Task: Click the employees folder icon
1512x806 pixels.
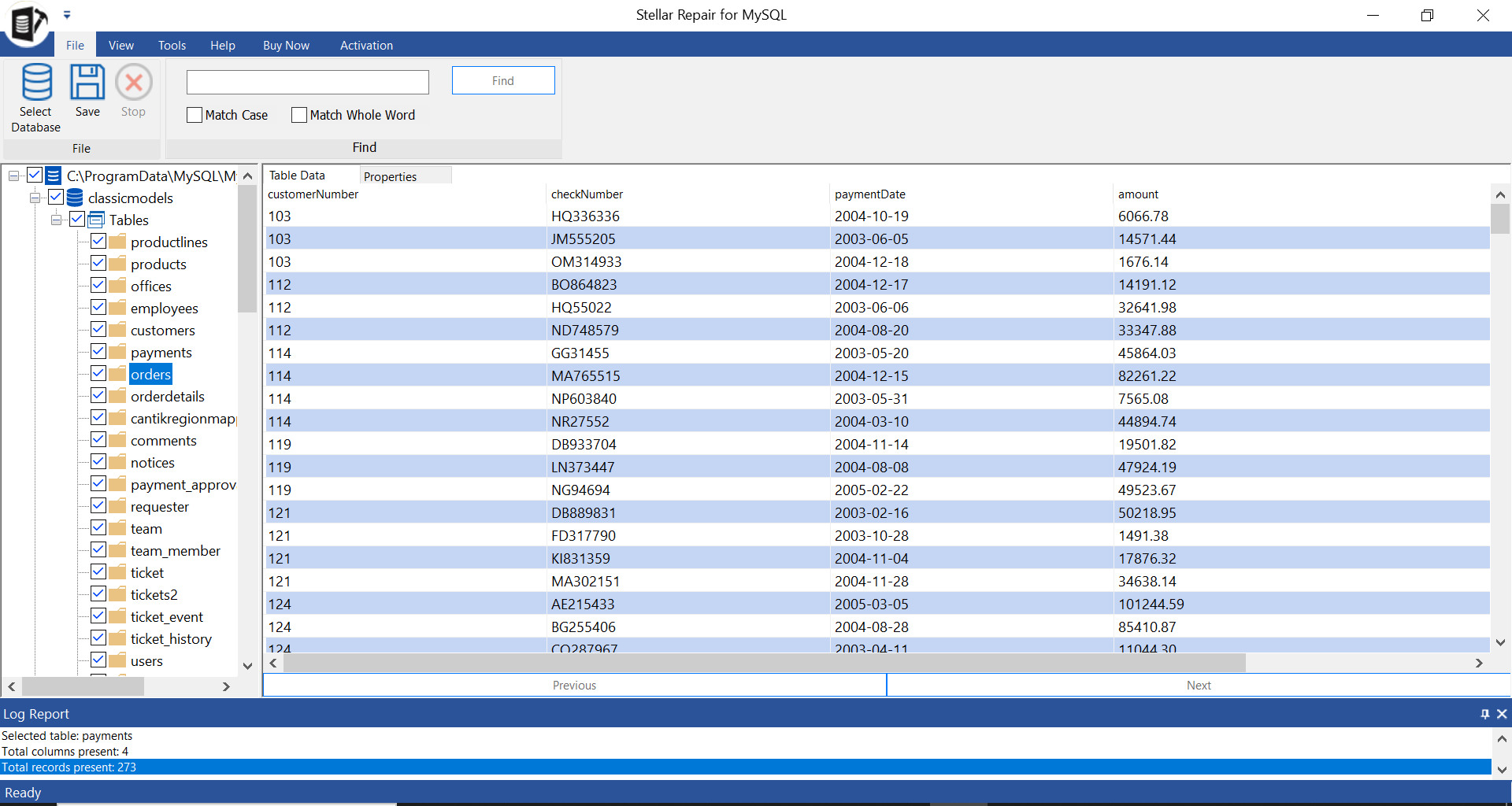Action: tap(117, 308)
